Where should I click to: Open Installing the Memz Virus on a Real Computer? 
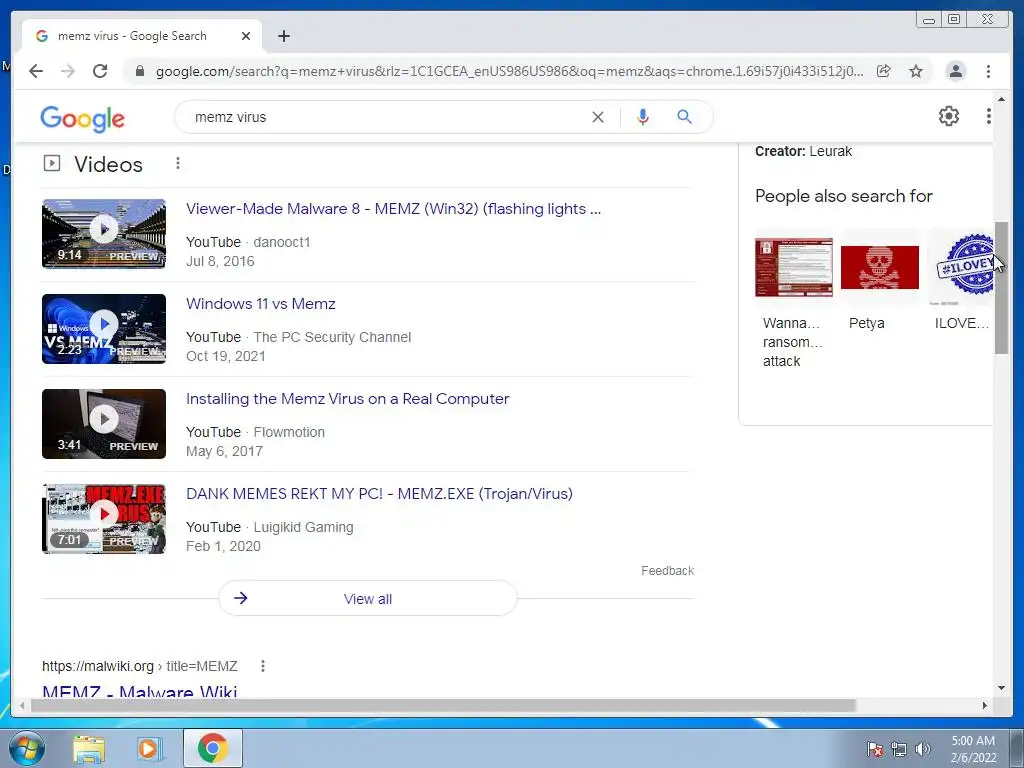pyautogui.click(x=347, y=399)
